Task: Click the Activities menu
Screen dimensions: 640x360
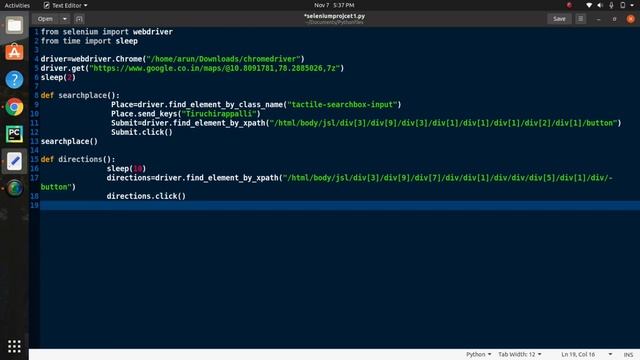Action: (17, 5)
